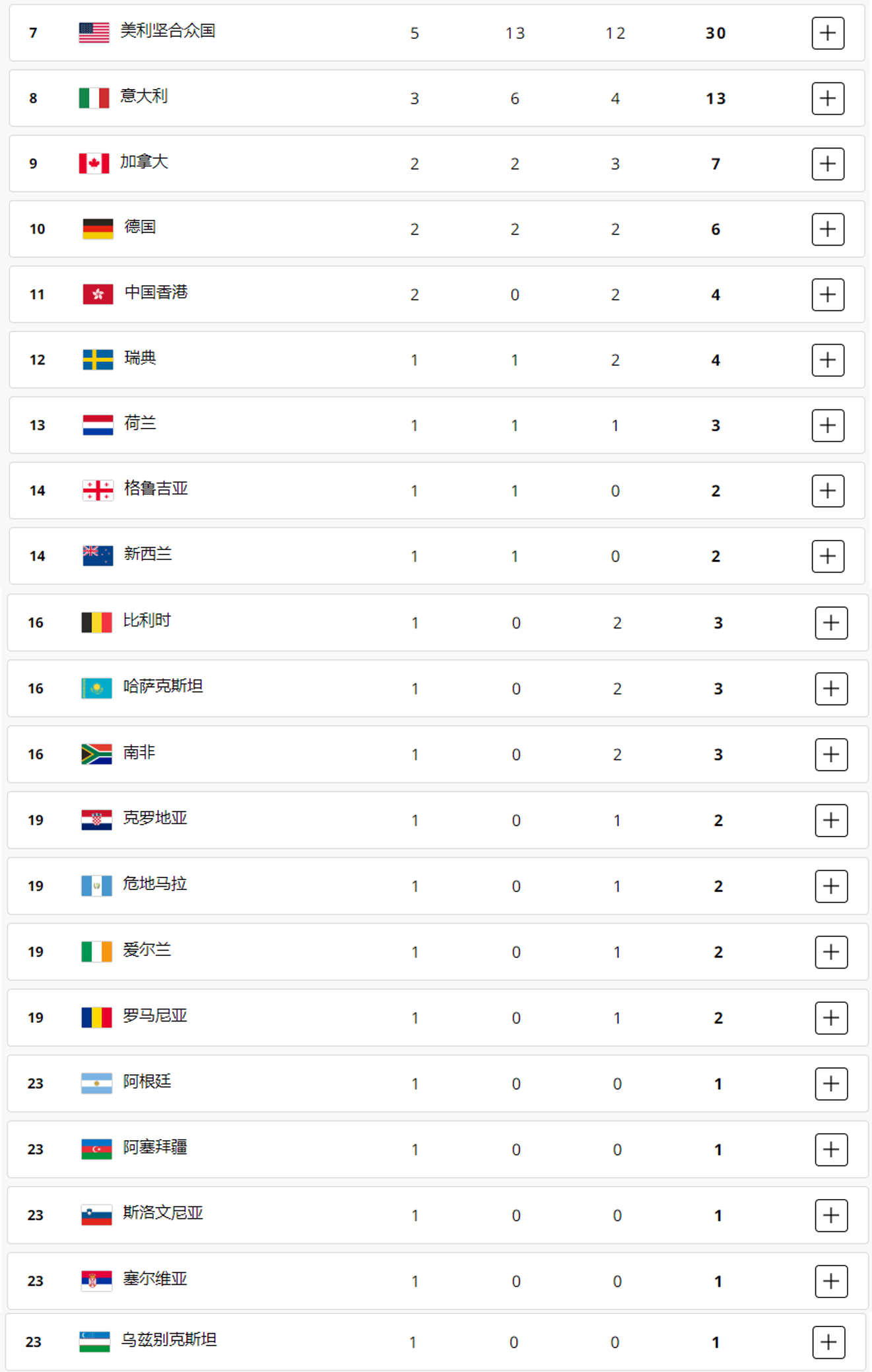Select the 克罗地亚 country name
This screenshot has width=872, height=1372.
155,819
